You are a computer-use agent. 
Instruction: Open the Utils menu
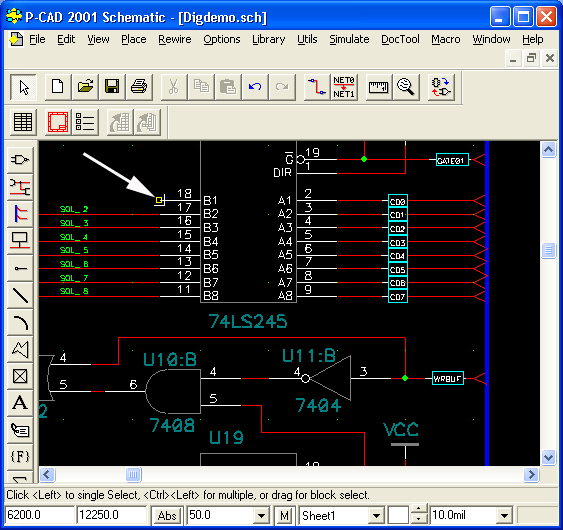click(x=307, y=39)
